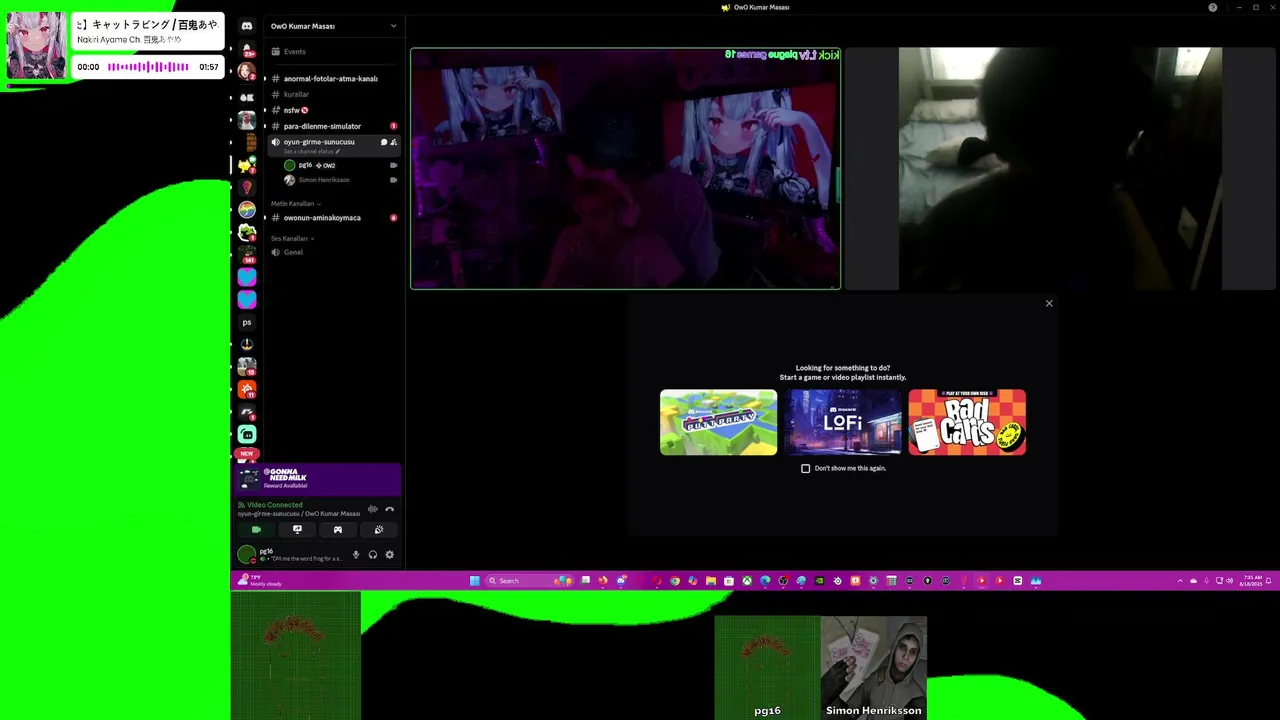The image size is (1280, 720).
Task: Open File Explorer from taskbar
Action: coord(711,581)
